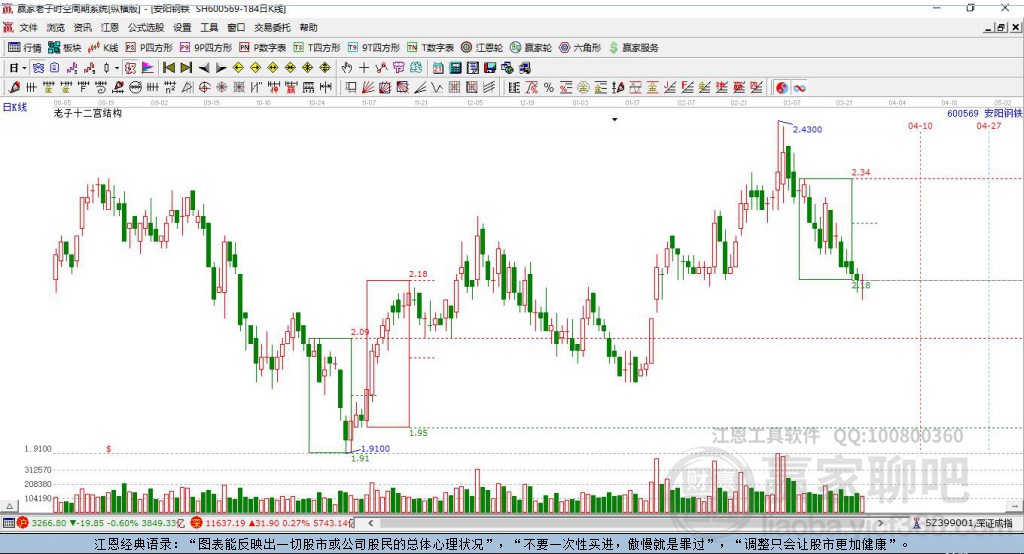Open the T四方形 time square
Image resolution: width=1024 pixels, height=554 pixels.
[x=317, y=48]
